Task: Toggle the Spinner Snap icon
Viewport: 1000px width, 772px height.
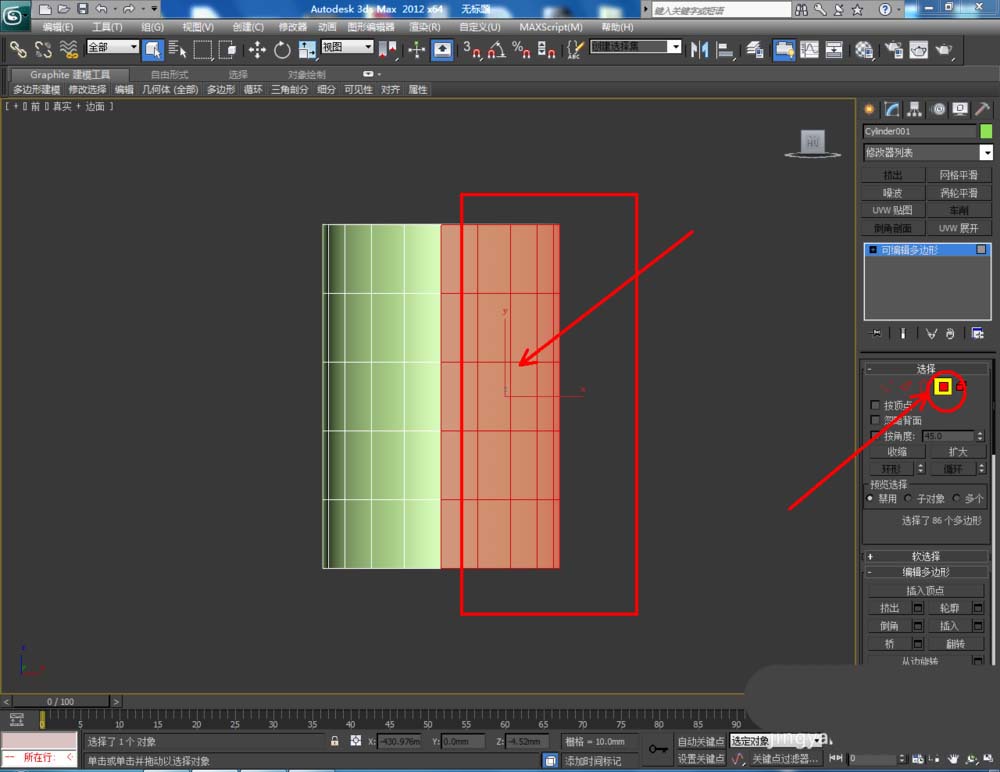Action: pos(546,49)
